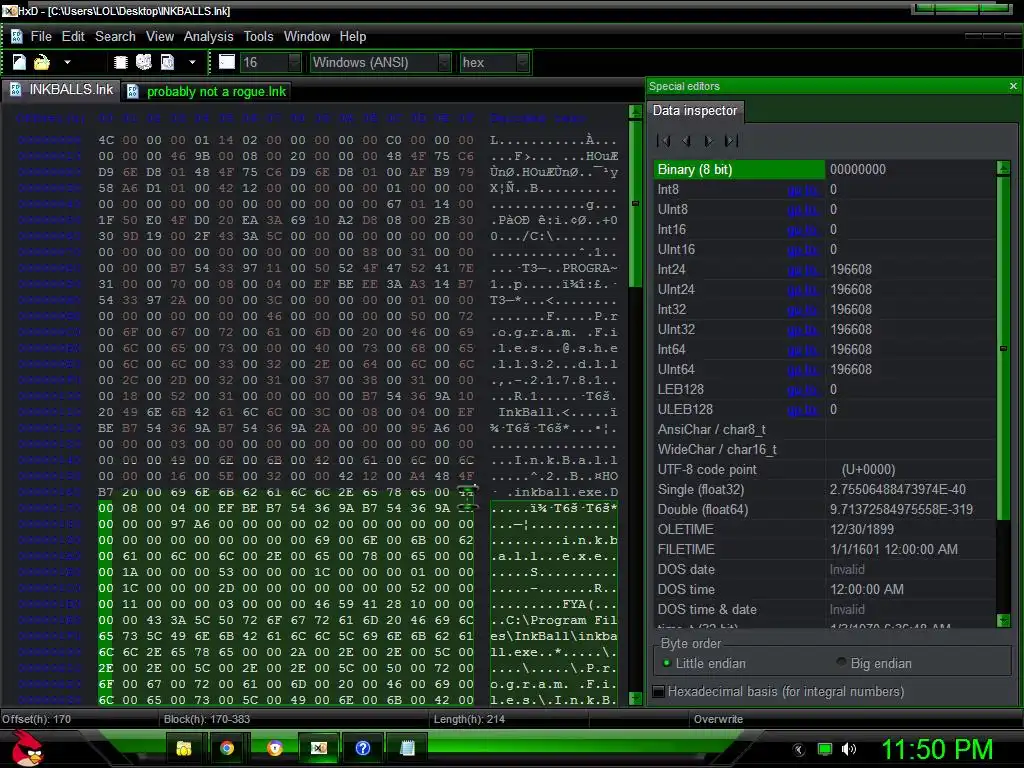Open the Analysis menu
This screenshot has height=768, width=1024.
pyautogui.click(x=208, y=37)
